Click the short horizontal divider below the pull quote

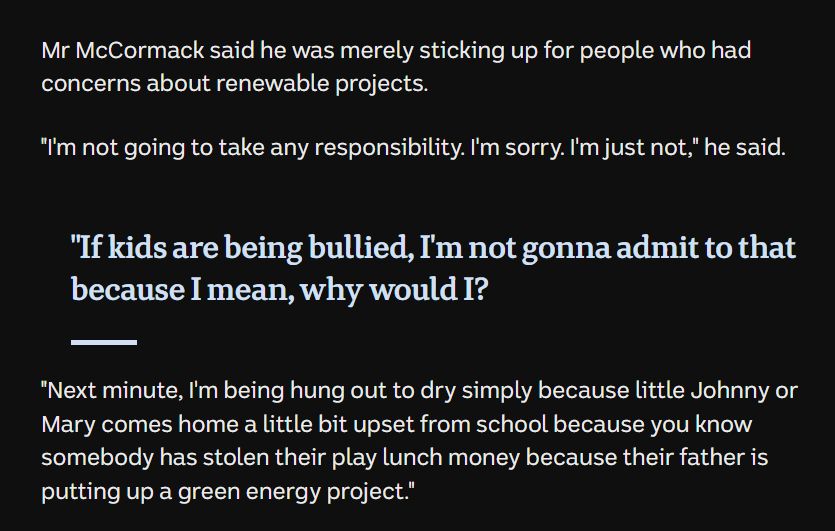click(104, 342)
